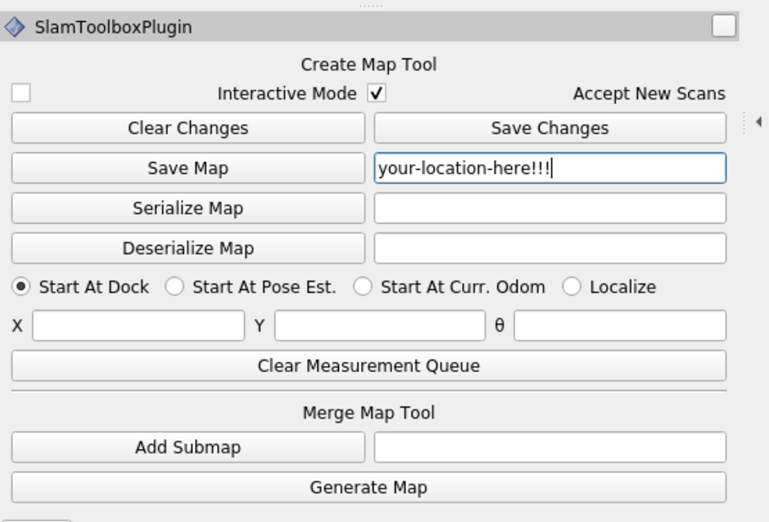
Task: Click Clear Measurement Queue button
Action: coord(369,365)
